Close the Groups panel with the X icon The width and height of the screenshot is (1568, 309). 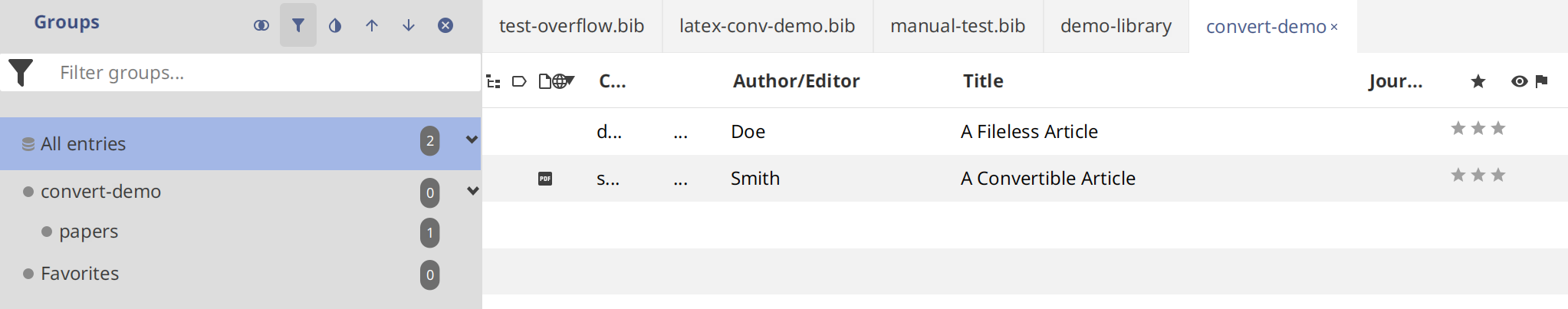(445, 25)
